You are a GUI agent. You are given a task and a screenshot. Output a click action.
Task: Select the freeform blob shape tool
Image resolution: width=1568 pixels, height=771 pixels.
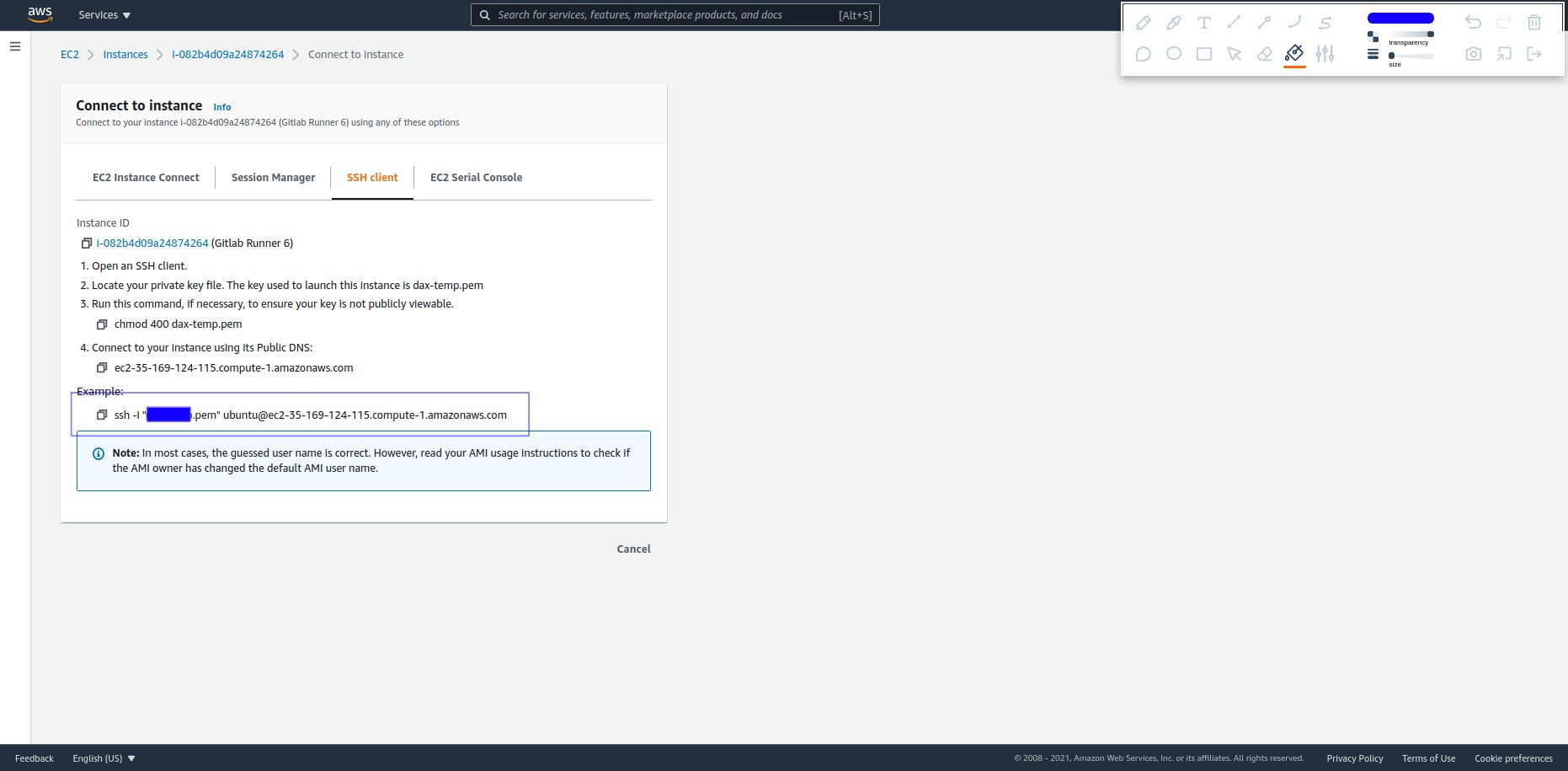[x=1143, y=54]
